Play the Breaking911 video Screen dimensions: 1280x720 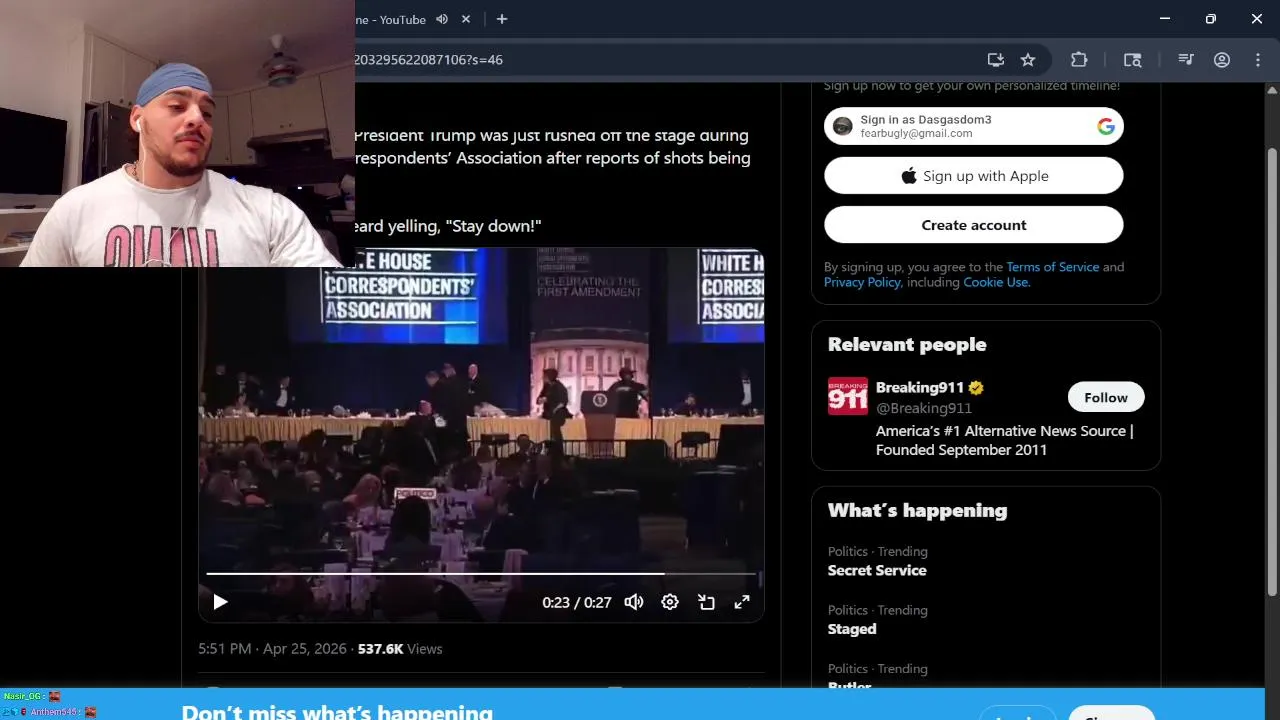(220, 602)
